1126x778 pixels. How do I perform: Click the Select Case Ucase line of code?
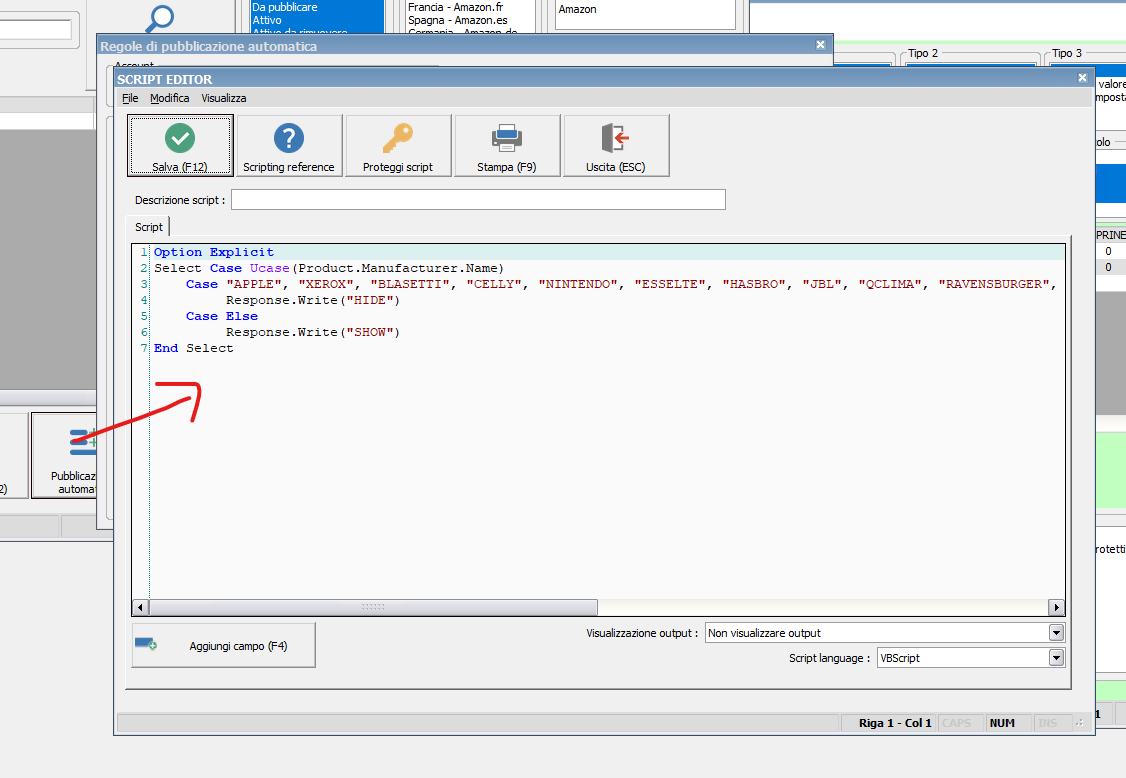pos(329,268)
